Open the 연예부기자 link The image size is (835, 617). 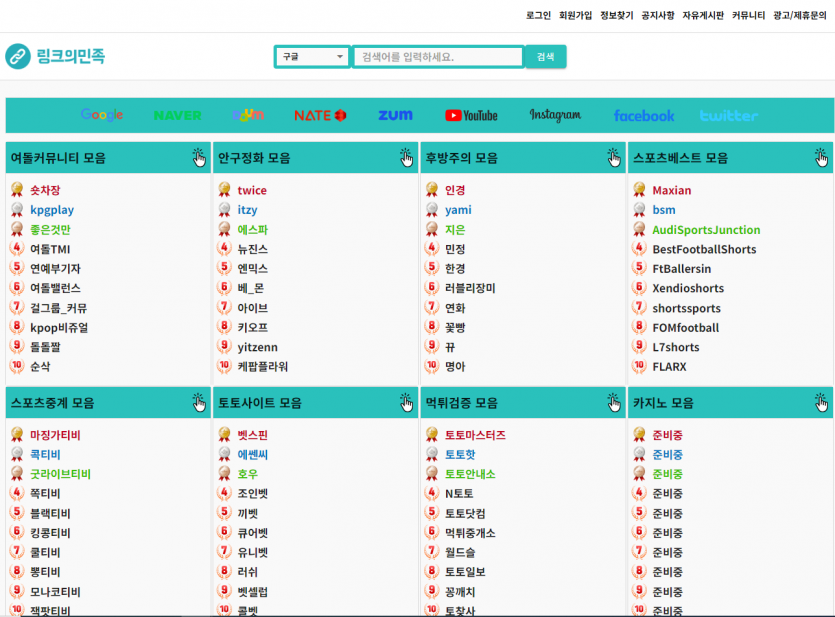(x=55, y=268)
